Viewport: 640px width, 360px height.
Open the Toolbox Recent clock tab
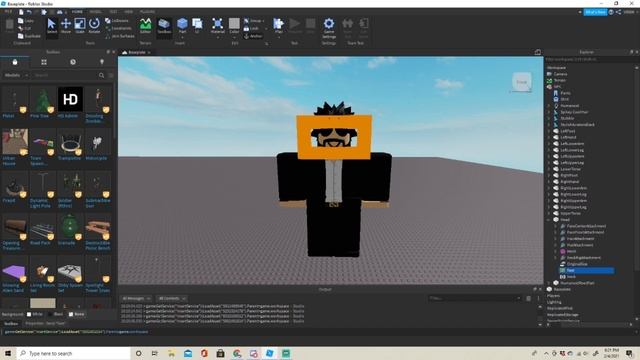click(x=73, y=62)
